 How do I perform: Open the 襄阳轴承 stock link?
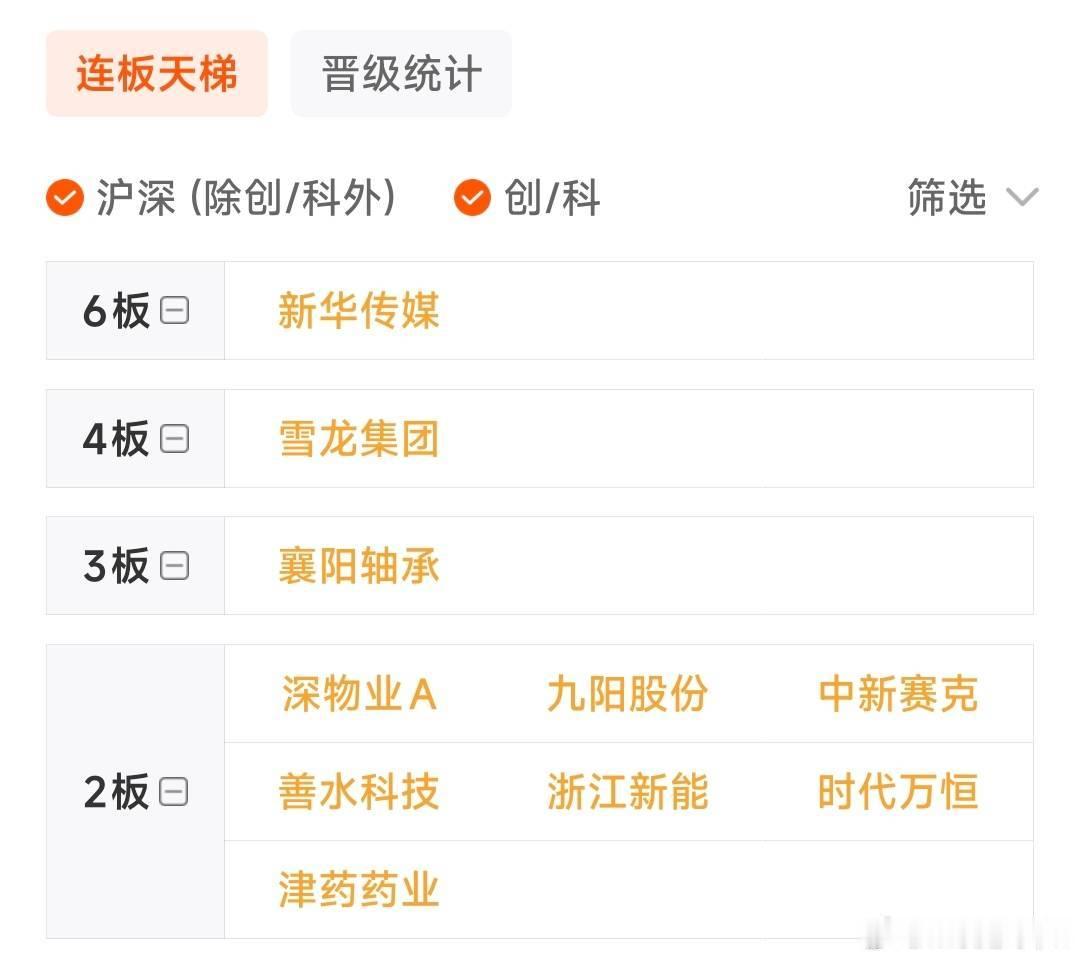coord(359,566)
